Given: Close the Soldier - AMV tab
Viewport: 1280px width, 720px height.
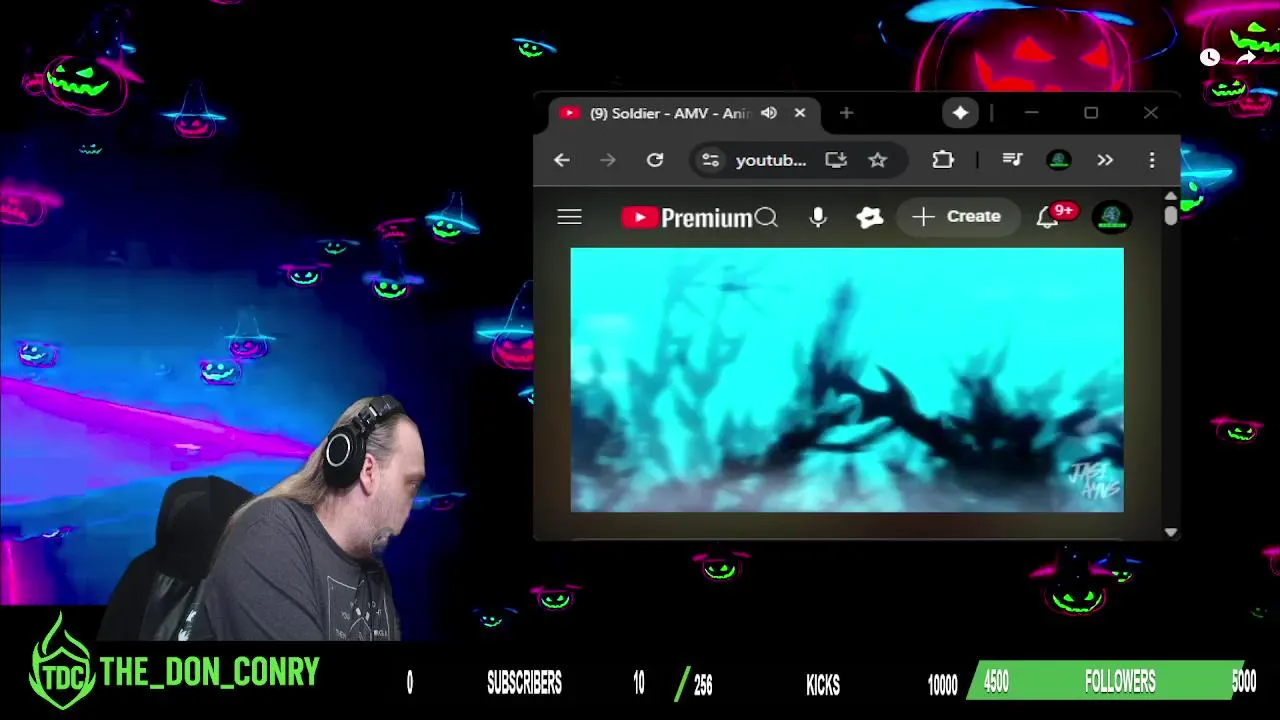Looking at the screenshot, I should click(x=800, y=113).
